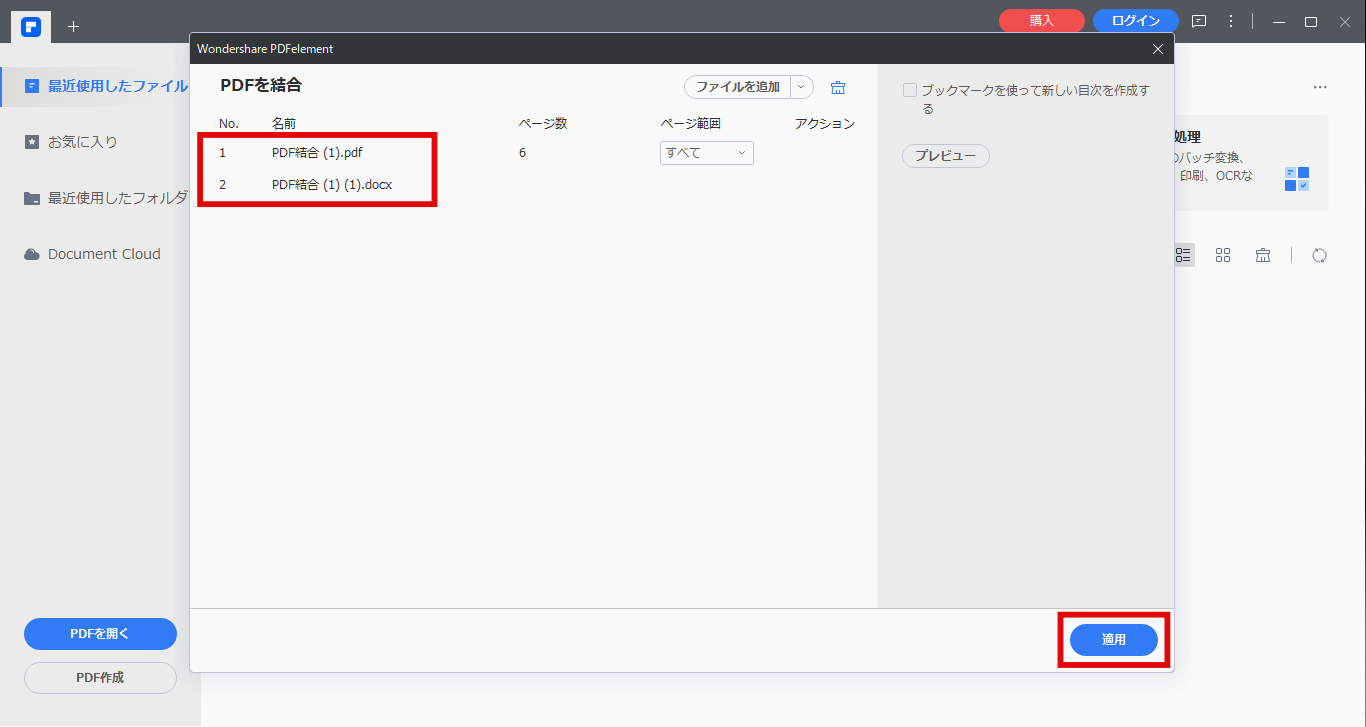Open the ページ範囲 すべて dropdown
The width and height of the screenshot is (1366, 727).
click(x=706, y=153)
